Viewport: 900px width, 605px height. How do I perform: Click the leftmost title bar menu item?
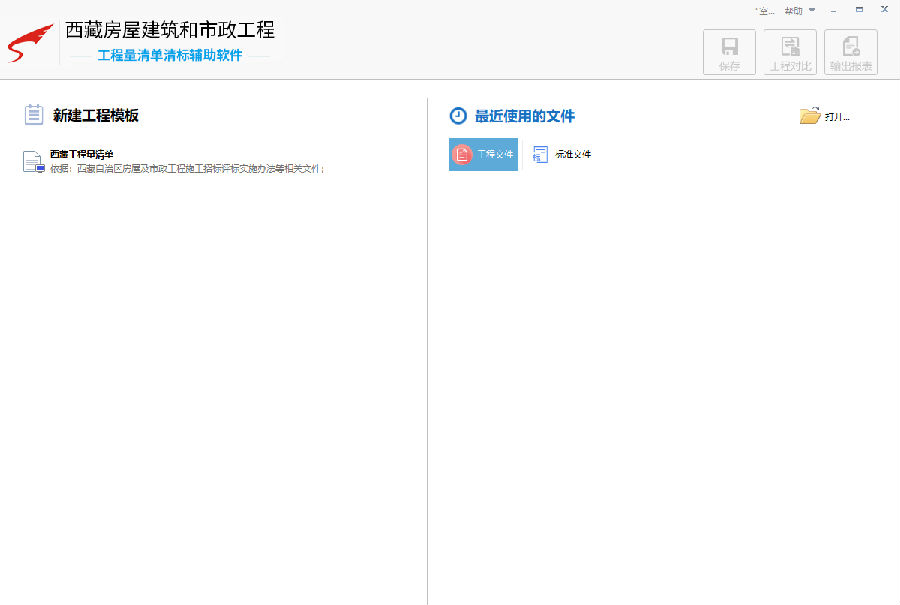coord(762,10)
